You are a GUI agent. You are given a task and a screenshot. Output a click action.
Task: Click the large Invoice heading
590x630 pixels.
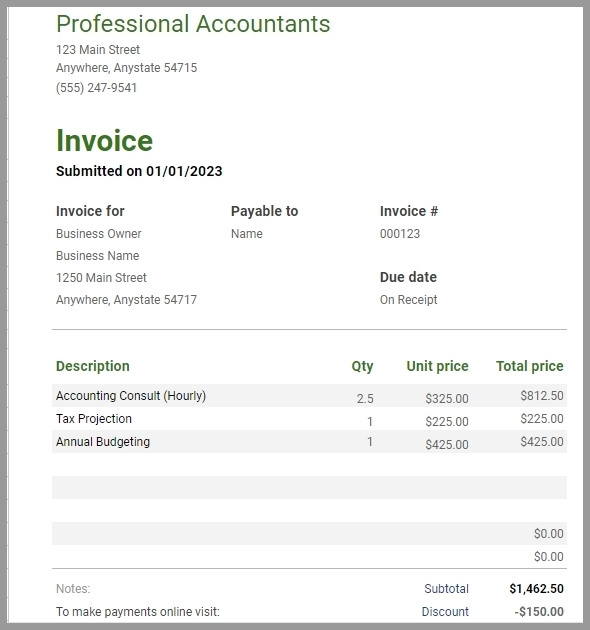104,141
